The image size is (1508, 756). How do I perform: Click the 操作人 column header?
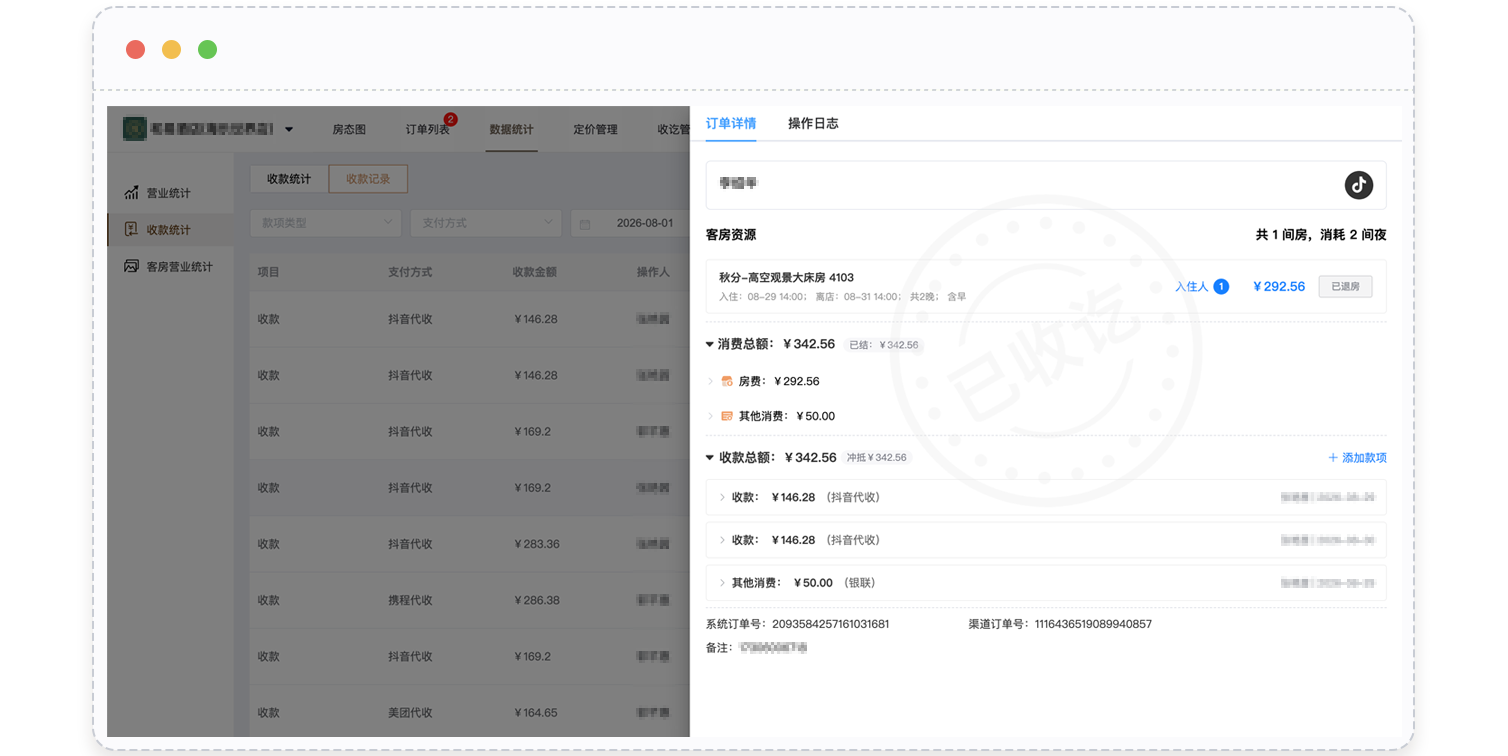pyautogui.click(x=653, y=272)
